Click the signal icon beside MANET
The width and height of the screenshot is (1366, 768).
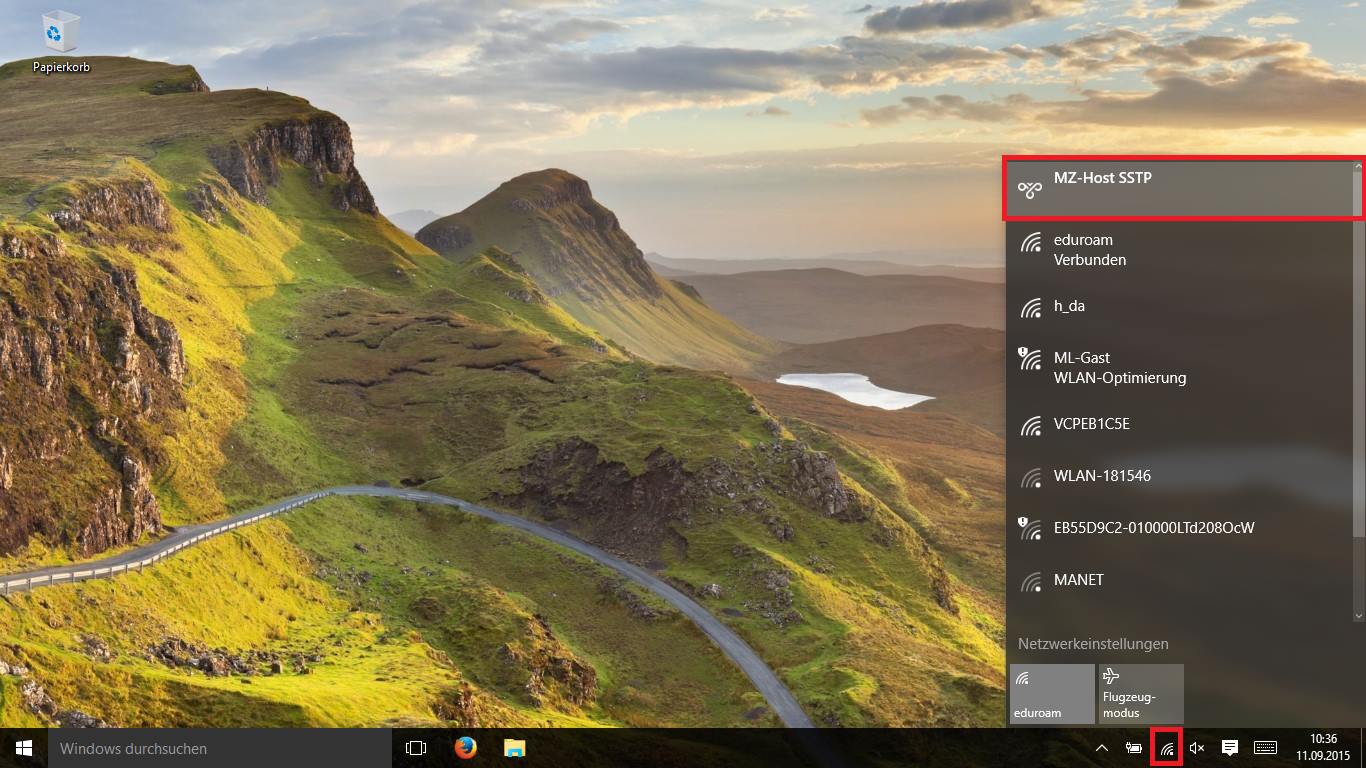click(x=1030, y=582)
